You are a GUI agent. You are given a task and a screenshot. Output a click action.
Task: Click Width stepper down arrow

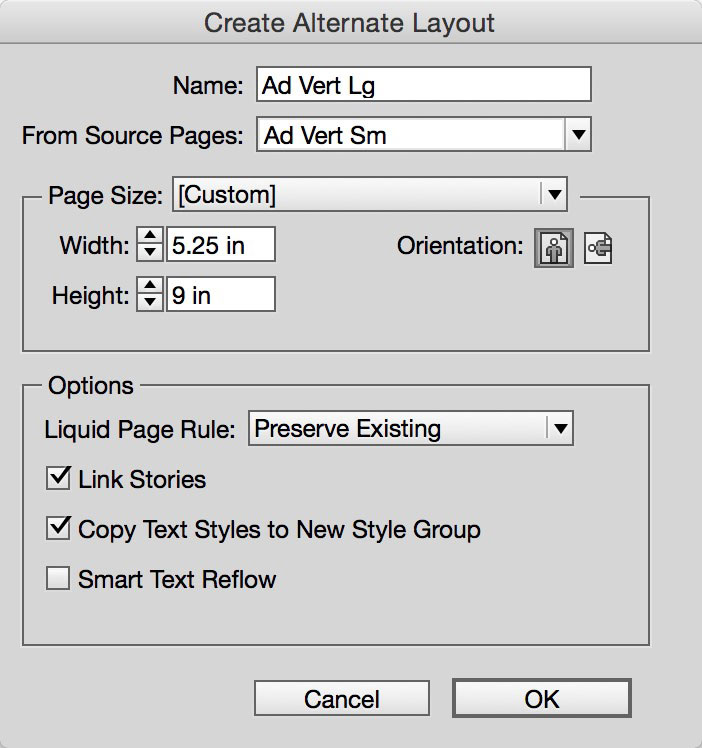pyautogui.click(x=150, y=253)
